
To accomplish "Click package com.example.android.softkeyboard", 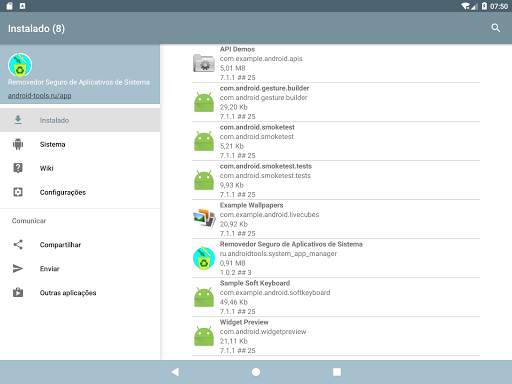I will pos(275,293).
